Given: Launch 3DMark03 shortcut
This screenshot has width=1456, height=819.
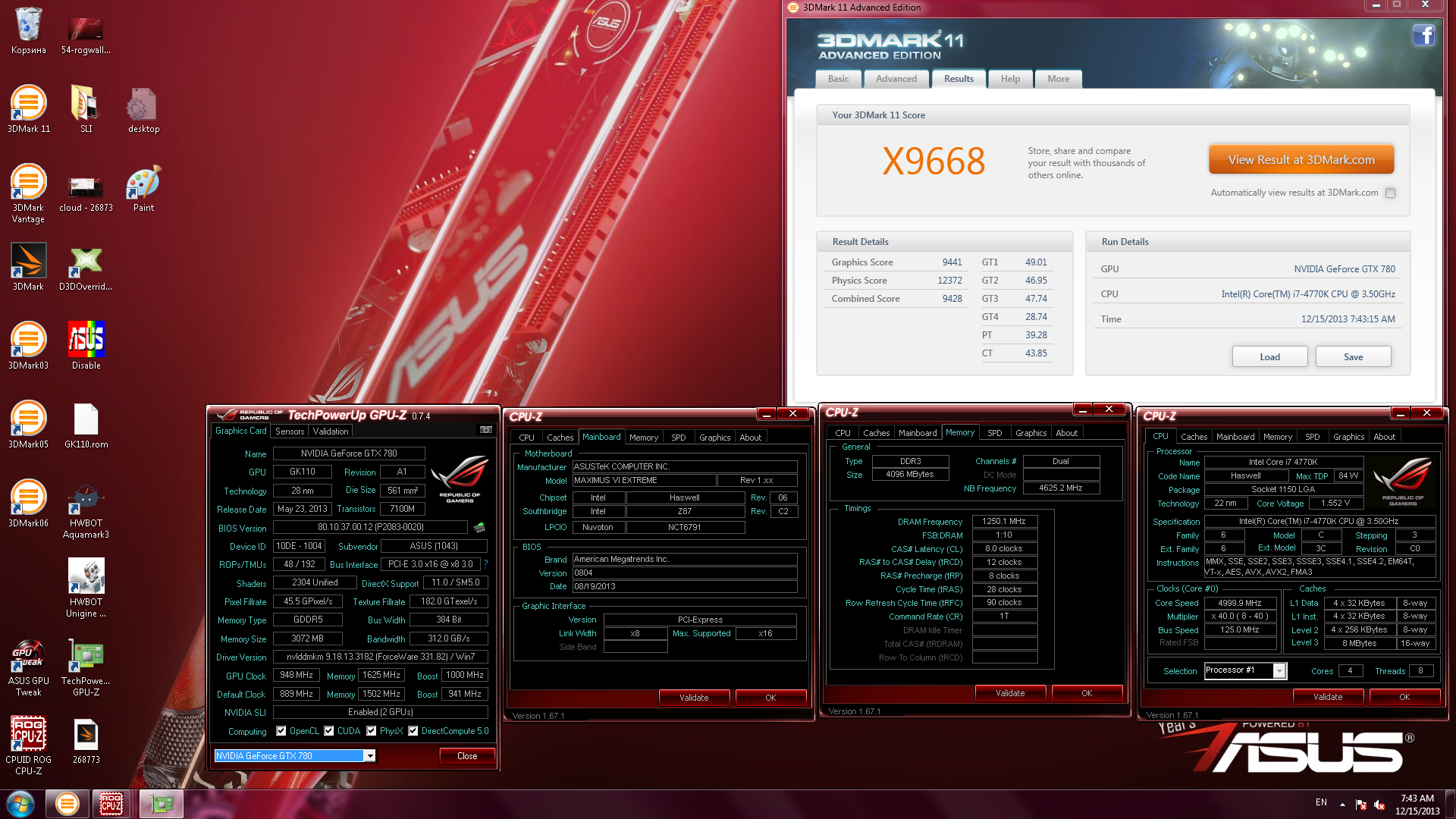Looking at the screenshot, I should pos(28,346).
